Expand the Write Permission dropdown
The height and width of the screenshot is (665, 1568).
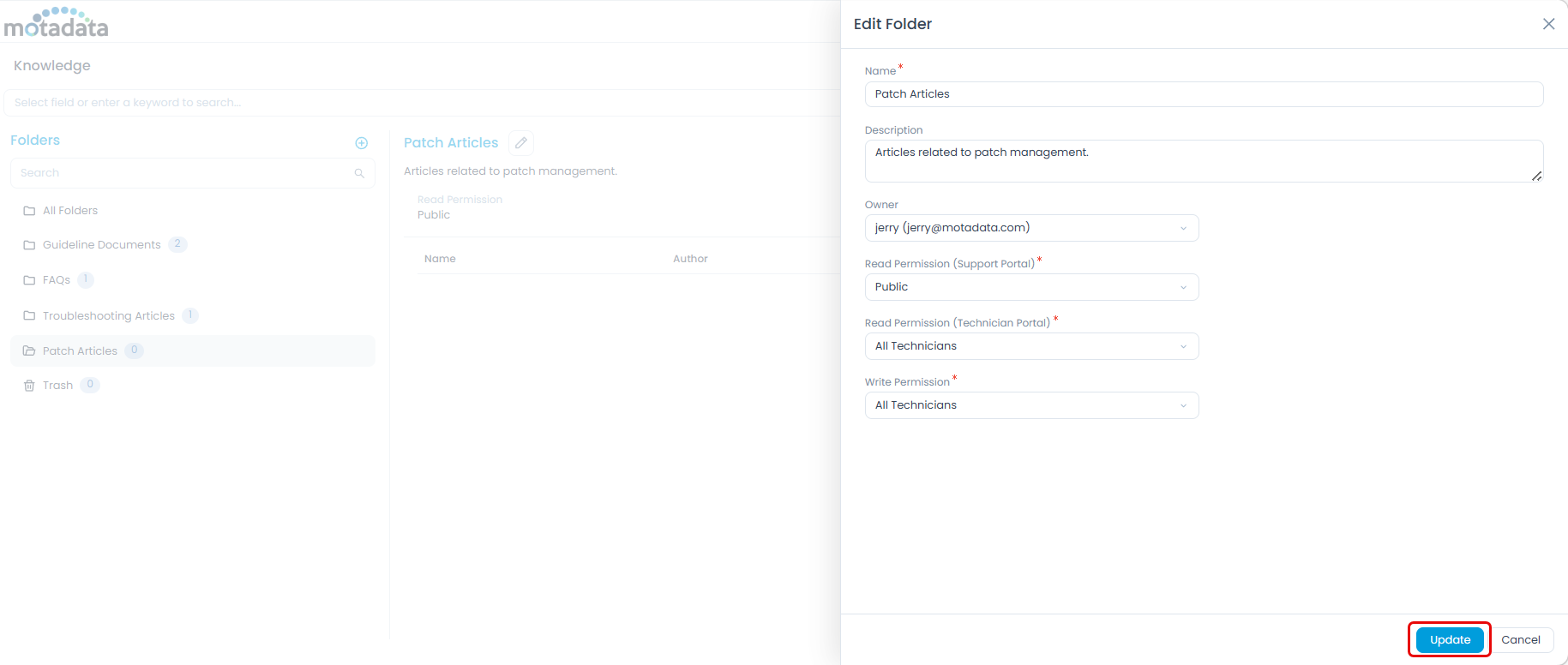tap(1031, 405)
